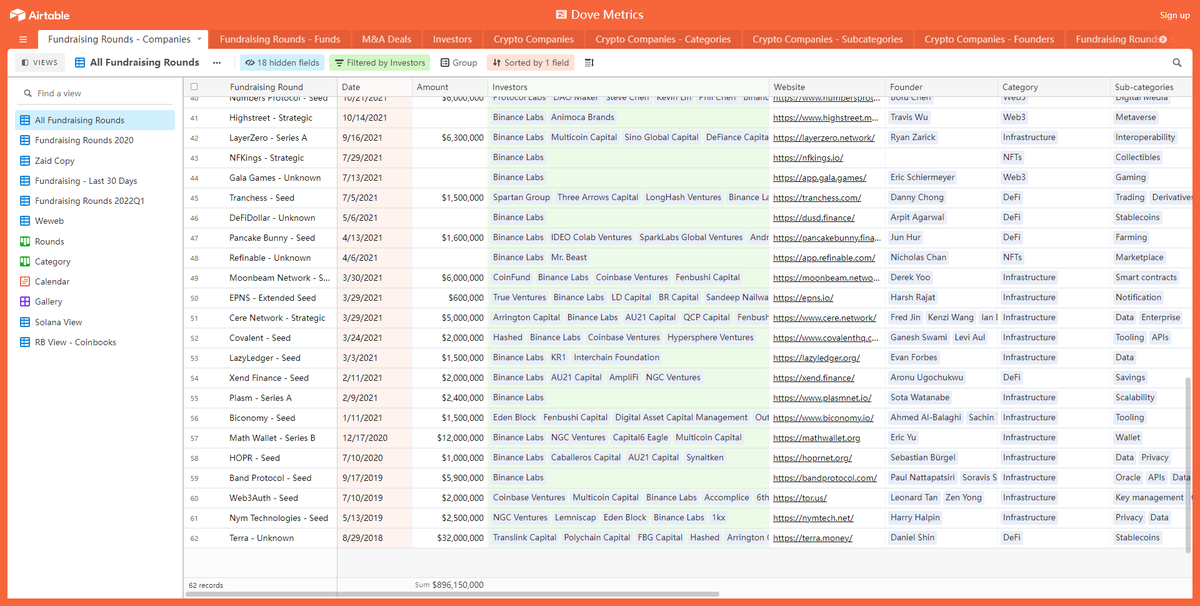Screen dimensions: 1200x606
Task: Click the search magnifier icon
Action: tap(1177, 62)
